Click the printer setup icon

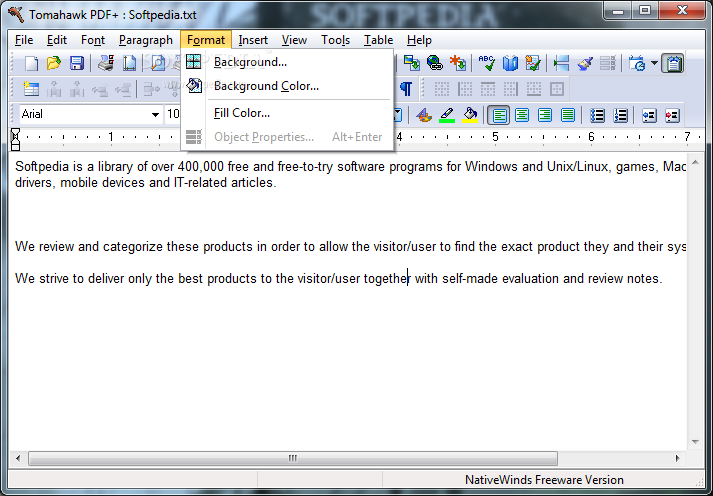click(106, 63)
